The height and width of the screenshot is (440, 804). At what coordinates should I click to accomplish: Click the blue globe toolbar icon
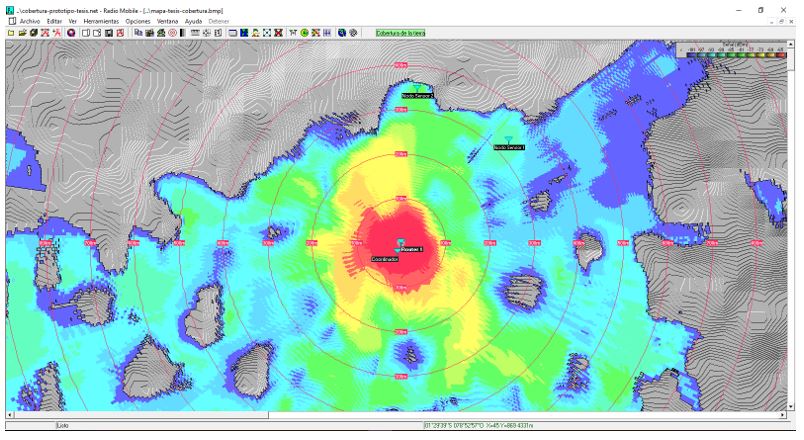pyautogui.click(x=341, y=33)
